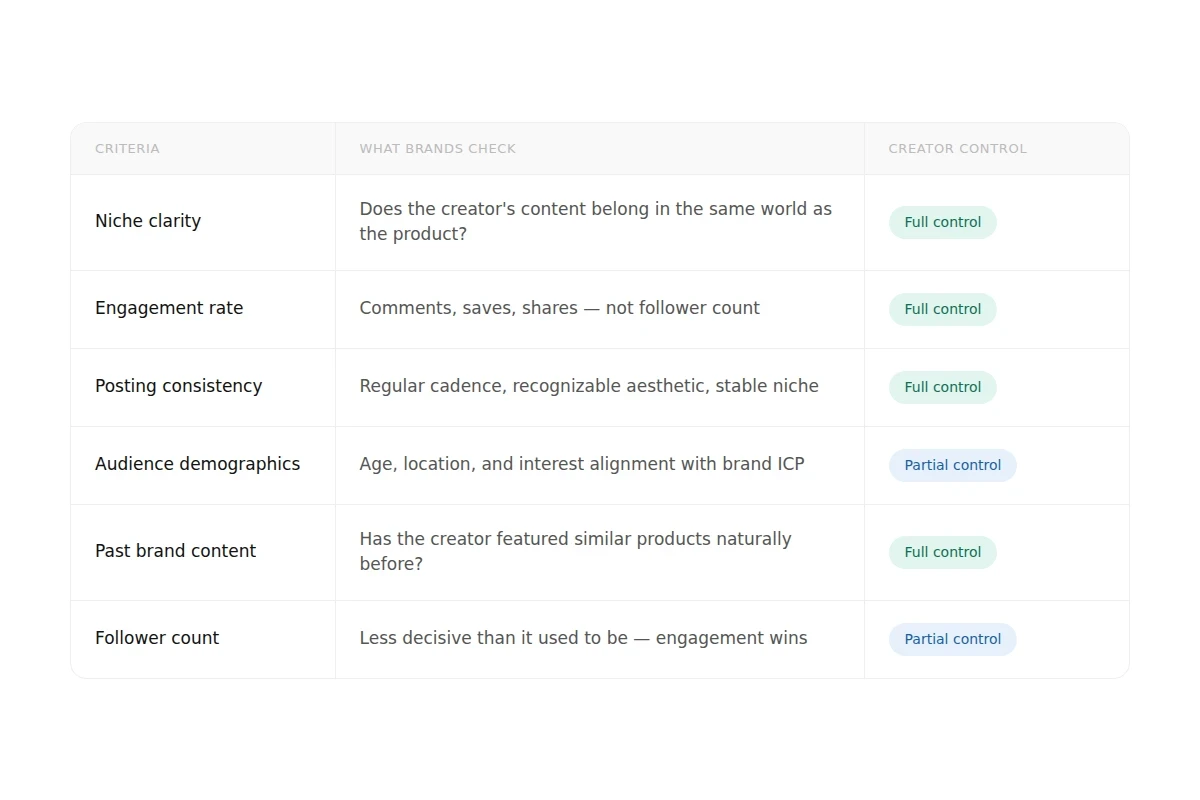This screenshot has height=800, width=1200.
Task: Select the Posting consistency row label
Action: 178,386
